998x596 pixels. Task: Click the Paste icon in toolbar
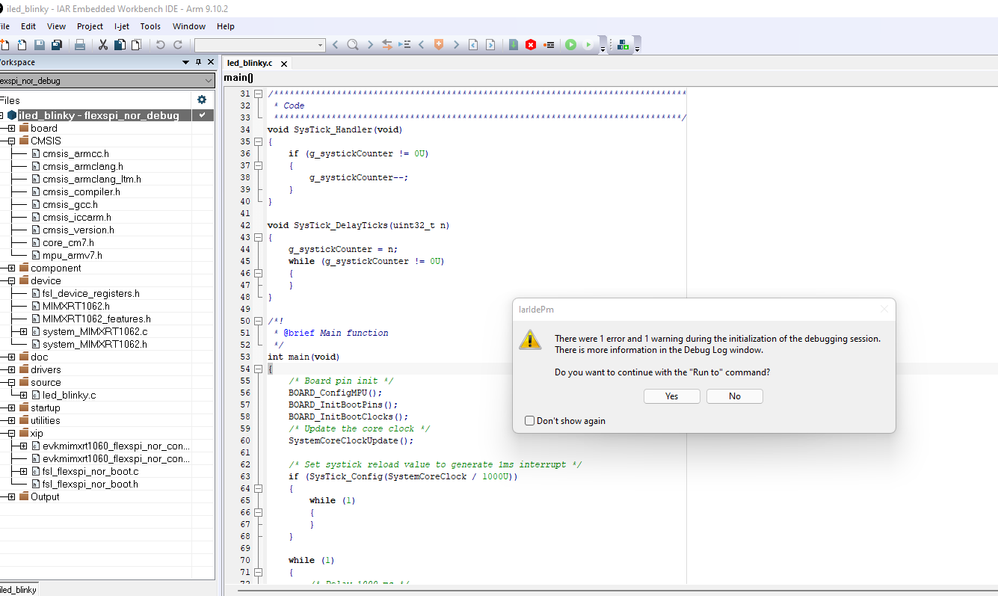(136, 45)
